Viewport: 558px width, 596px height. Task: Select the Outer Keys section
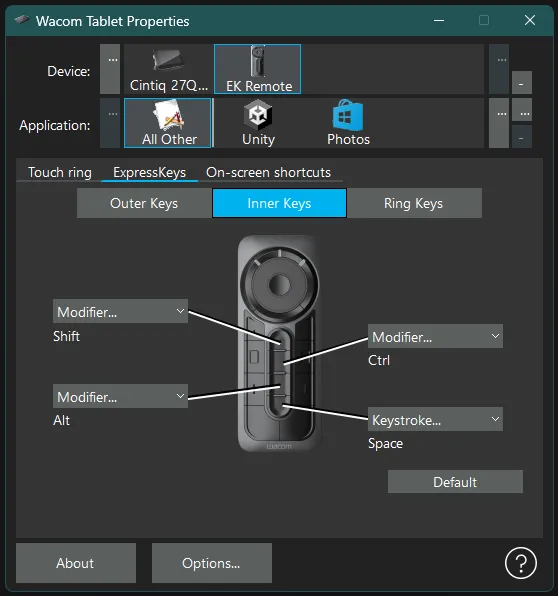click(144, 203)
